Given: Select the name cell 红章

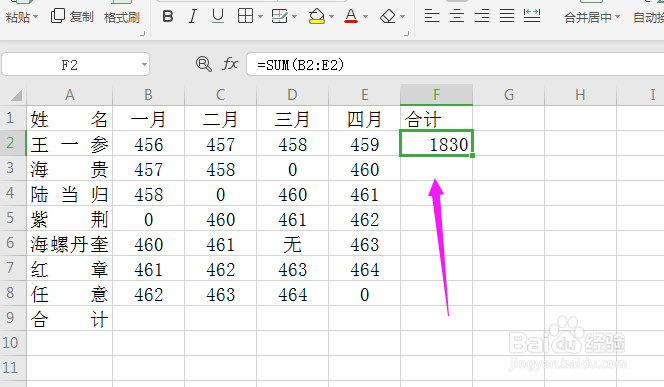Looking at the screenshot, I should pos(70,268).
